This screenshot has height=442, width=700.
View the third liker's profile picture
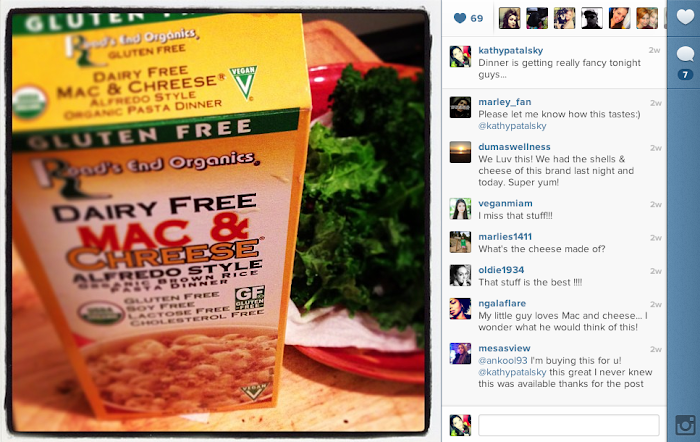click(565, 18)
